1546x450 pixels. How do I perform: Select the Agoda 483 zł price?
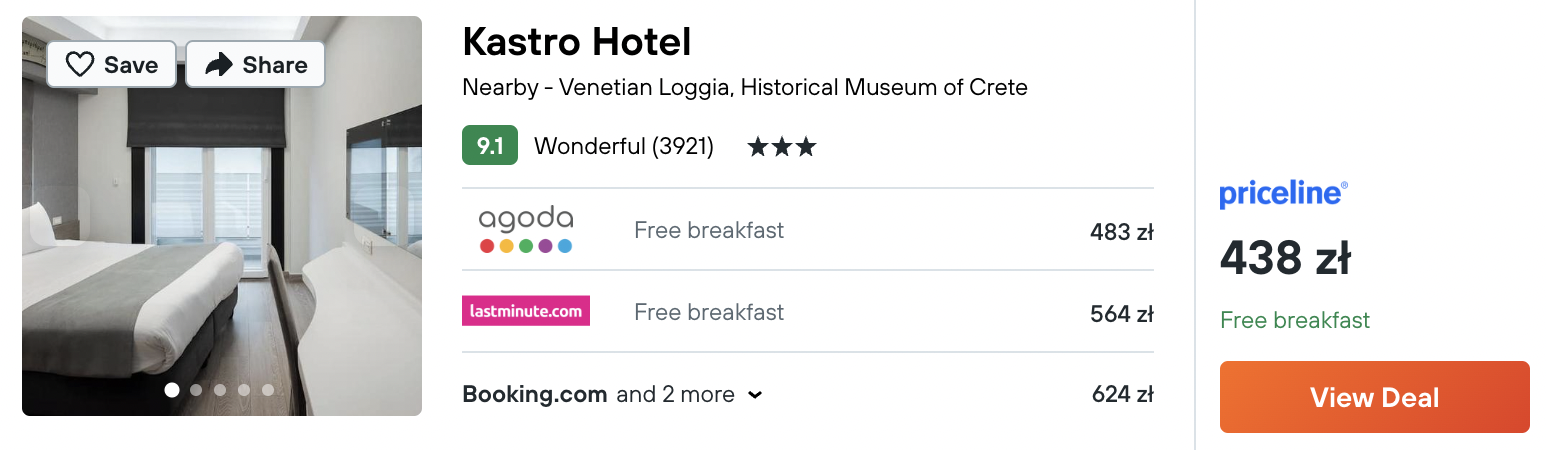1122,232
